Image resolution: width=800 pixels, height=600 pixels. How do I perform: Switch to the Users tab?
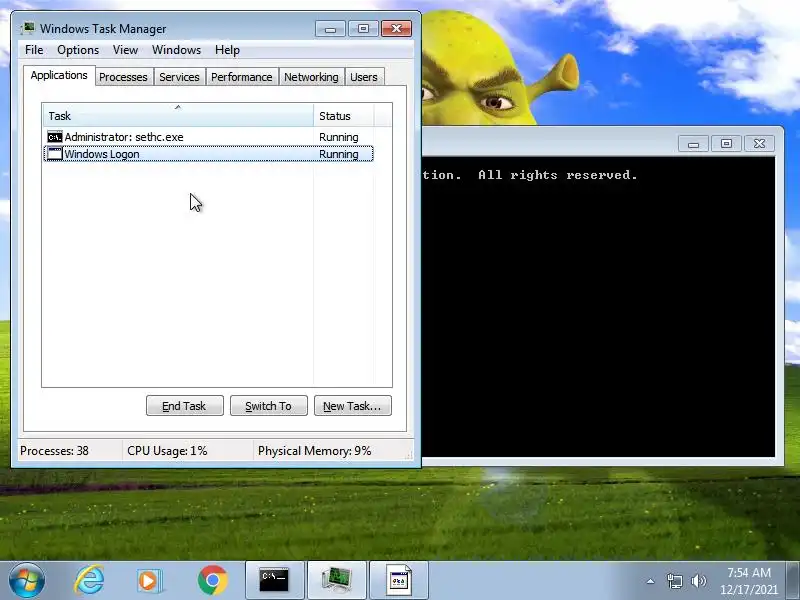coord(364,77)
